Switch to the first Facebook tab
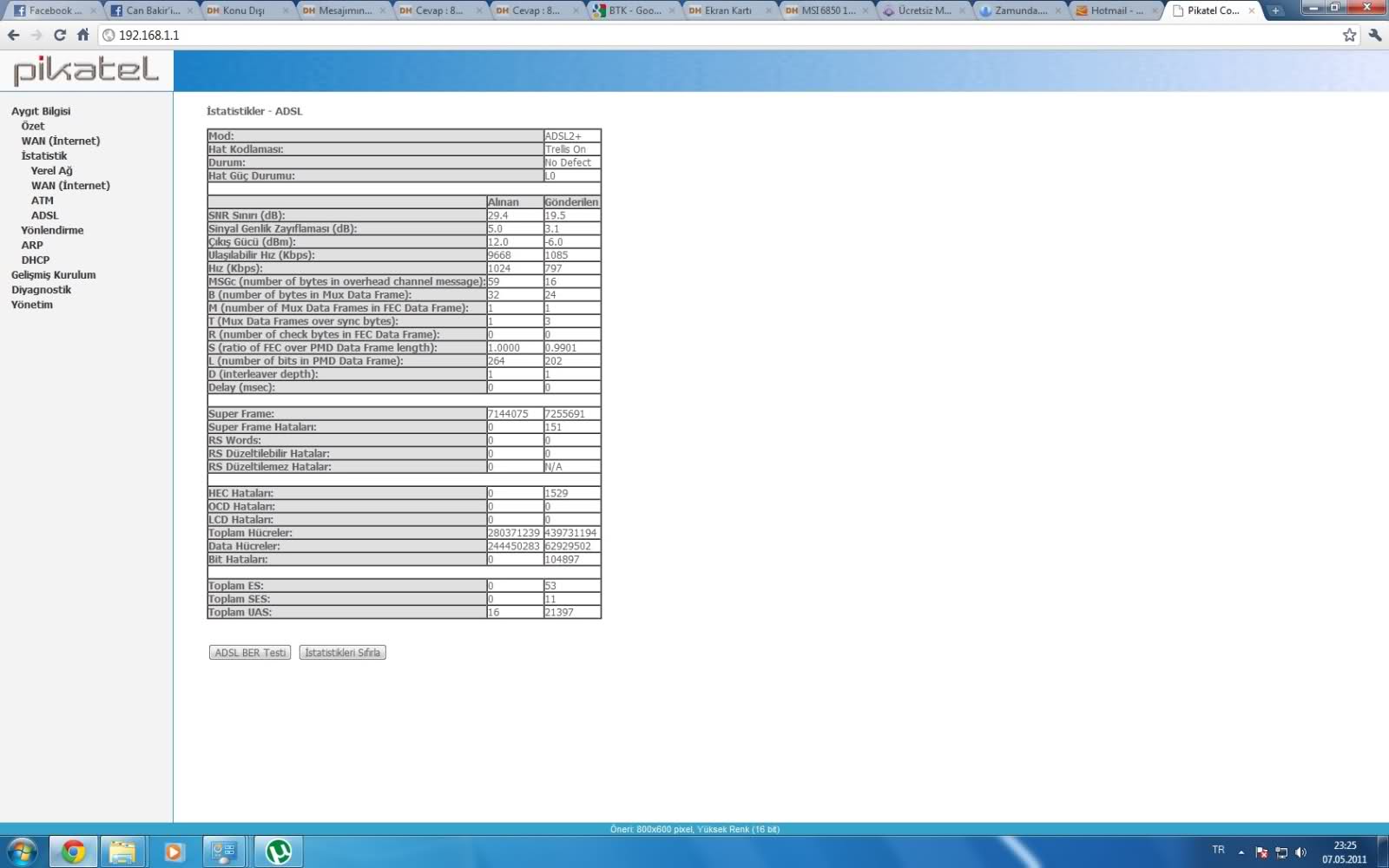The height and width of the screenshot is (868, 1389). (x=52, y=11)
